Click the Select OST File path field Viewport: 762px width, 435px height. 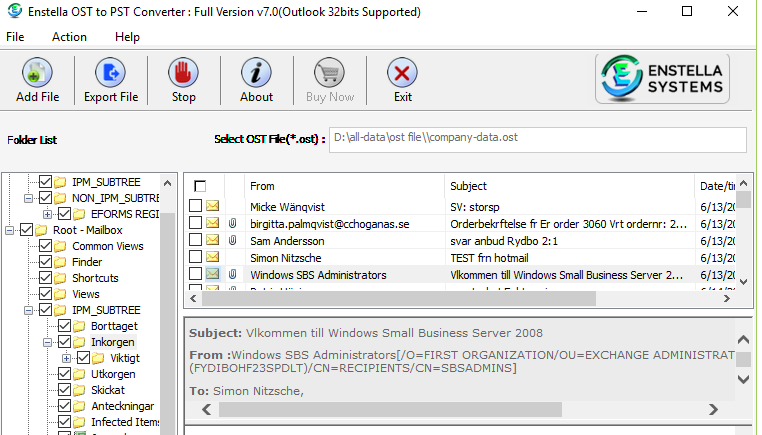pyautogui.click(x=537, y=140)
